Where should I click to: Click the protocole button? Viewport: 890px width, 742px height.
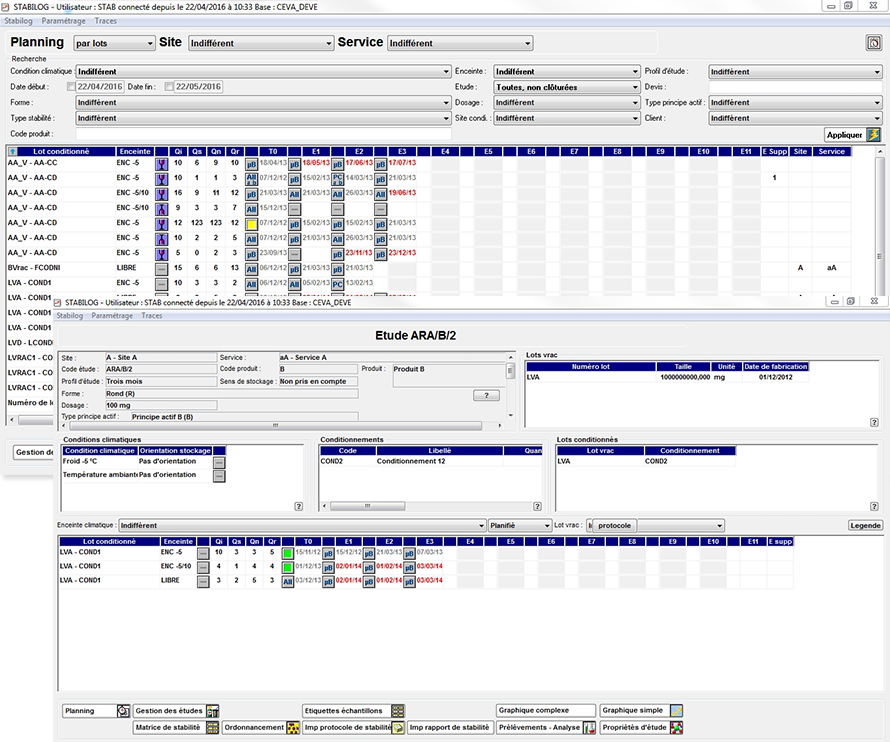pos(614,526)
